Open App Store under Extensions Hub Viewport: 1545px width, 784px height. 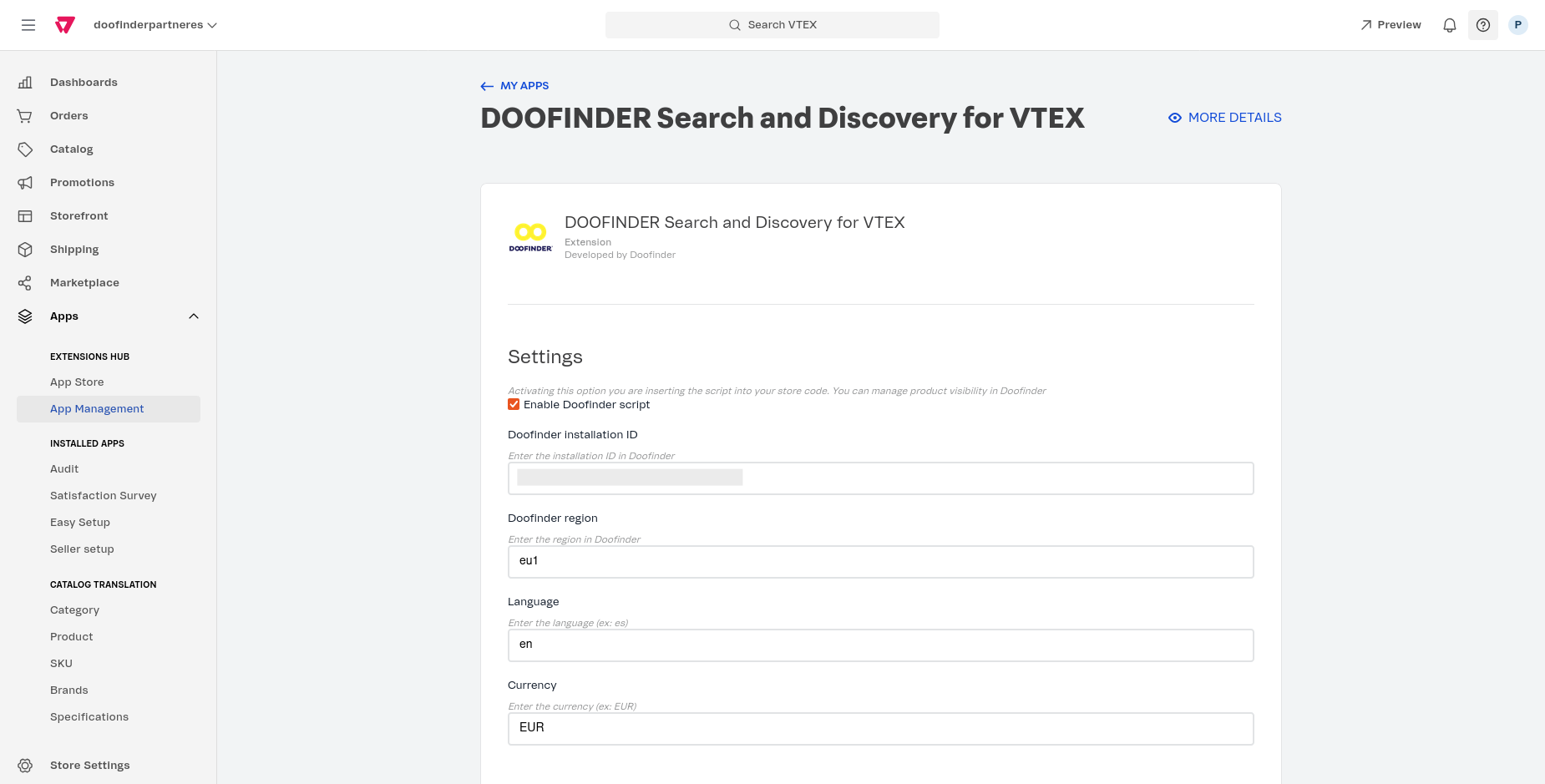(77, 382)
